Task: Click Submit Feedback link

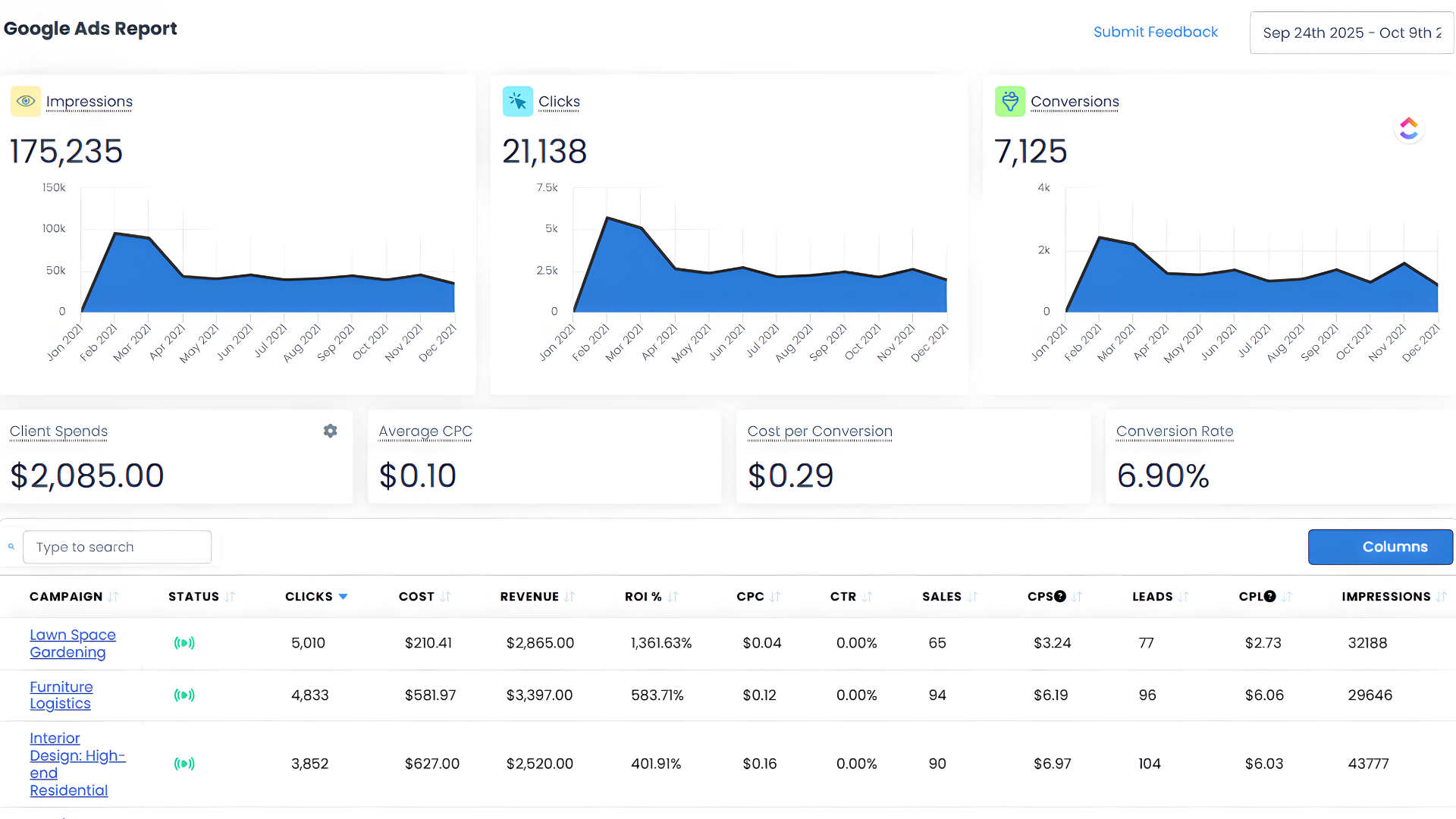Action: pyautogui.click(x=1155, y=32)
